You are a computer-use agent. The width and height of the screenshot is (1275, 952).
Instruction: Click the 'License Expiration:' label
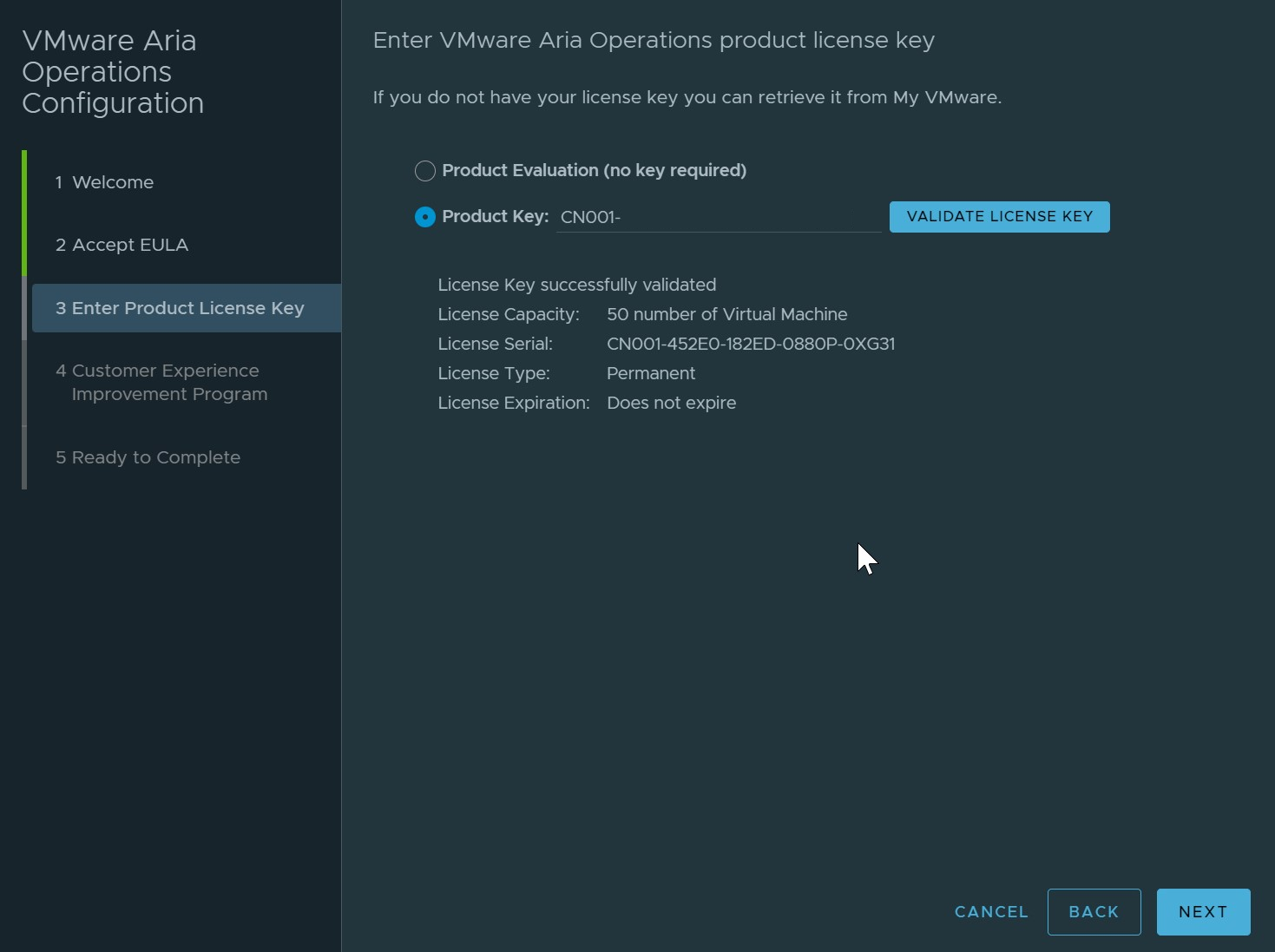514,403
